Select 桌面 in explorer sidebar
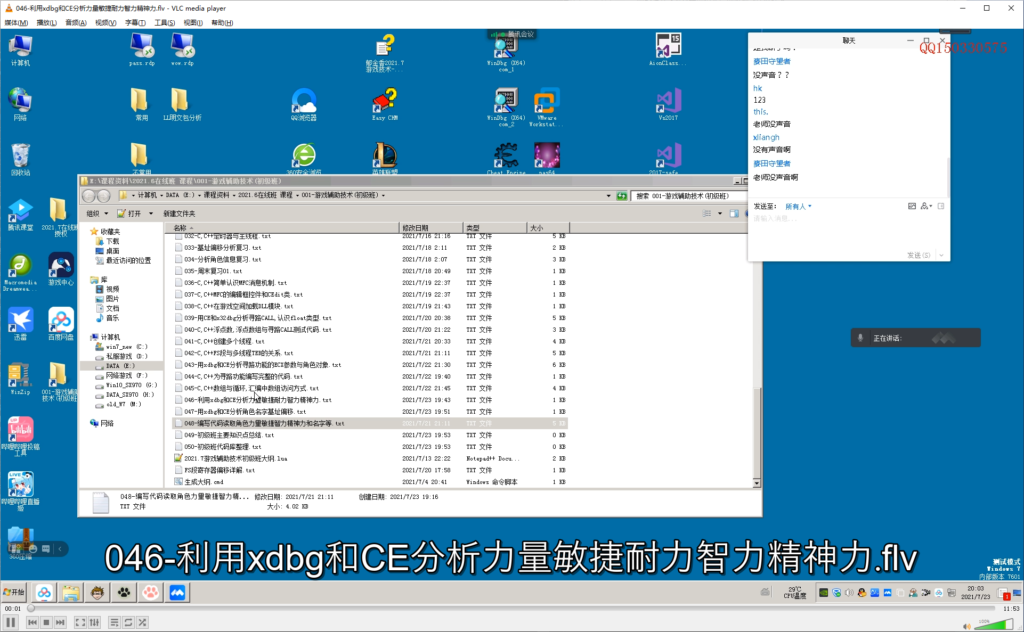1024x632 pixels. point(107,251)
